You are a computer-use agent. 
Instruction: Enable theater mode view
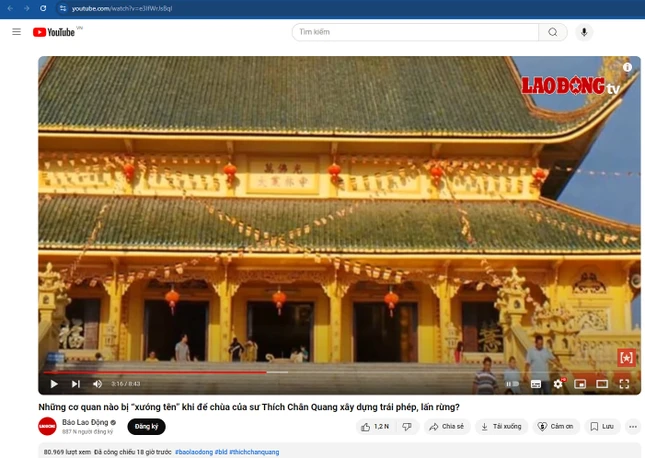(602, 384)
